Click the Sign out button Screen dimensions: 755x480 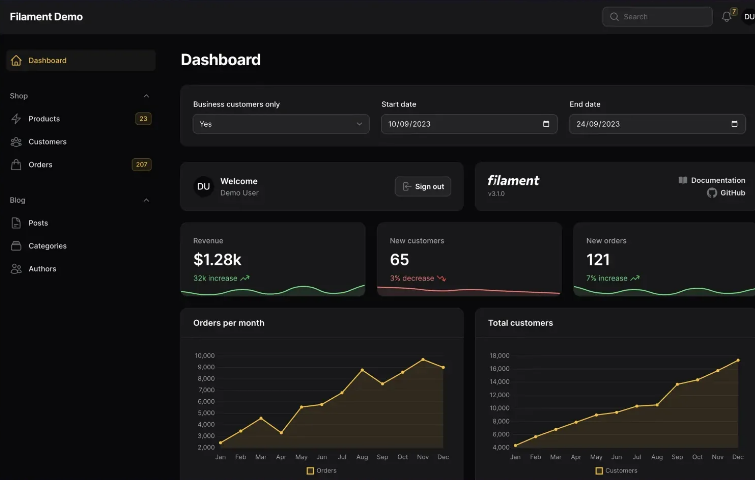423,186
